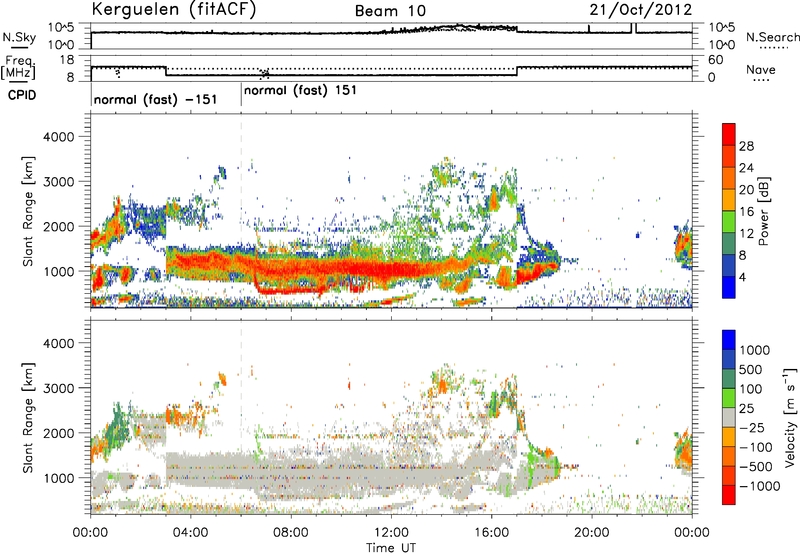Select the '28' power colorbar label
800x554 pixels.
coord(746,146)
